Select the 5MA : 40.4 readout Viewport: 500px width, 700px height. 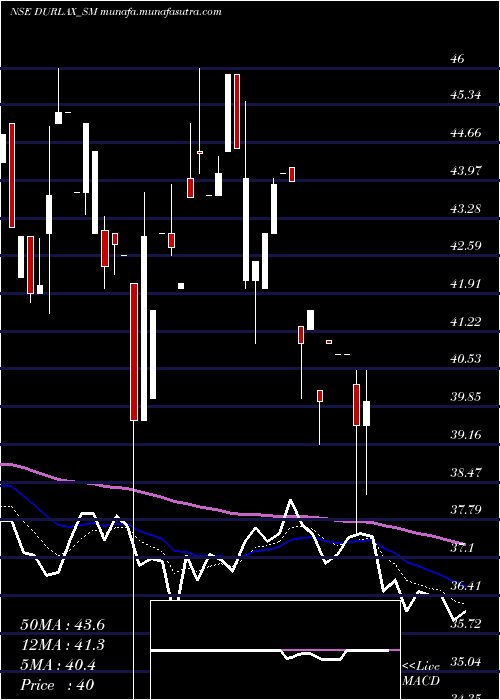click(58, 665)
